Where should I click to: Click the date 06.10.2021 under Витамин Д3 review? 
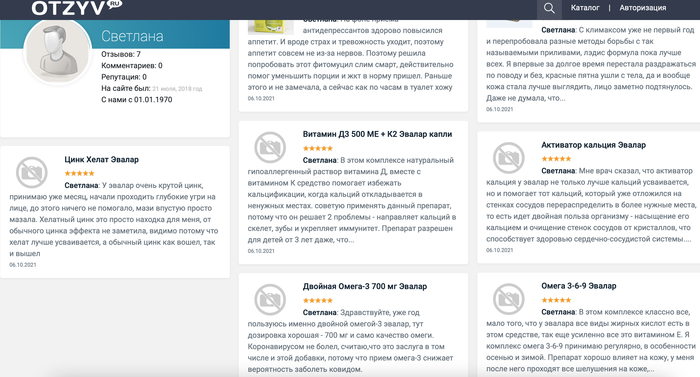coord(261,251)
